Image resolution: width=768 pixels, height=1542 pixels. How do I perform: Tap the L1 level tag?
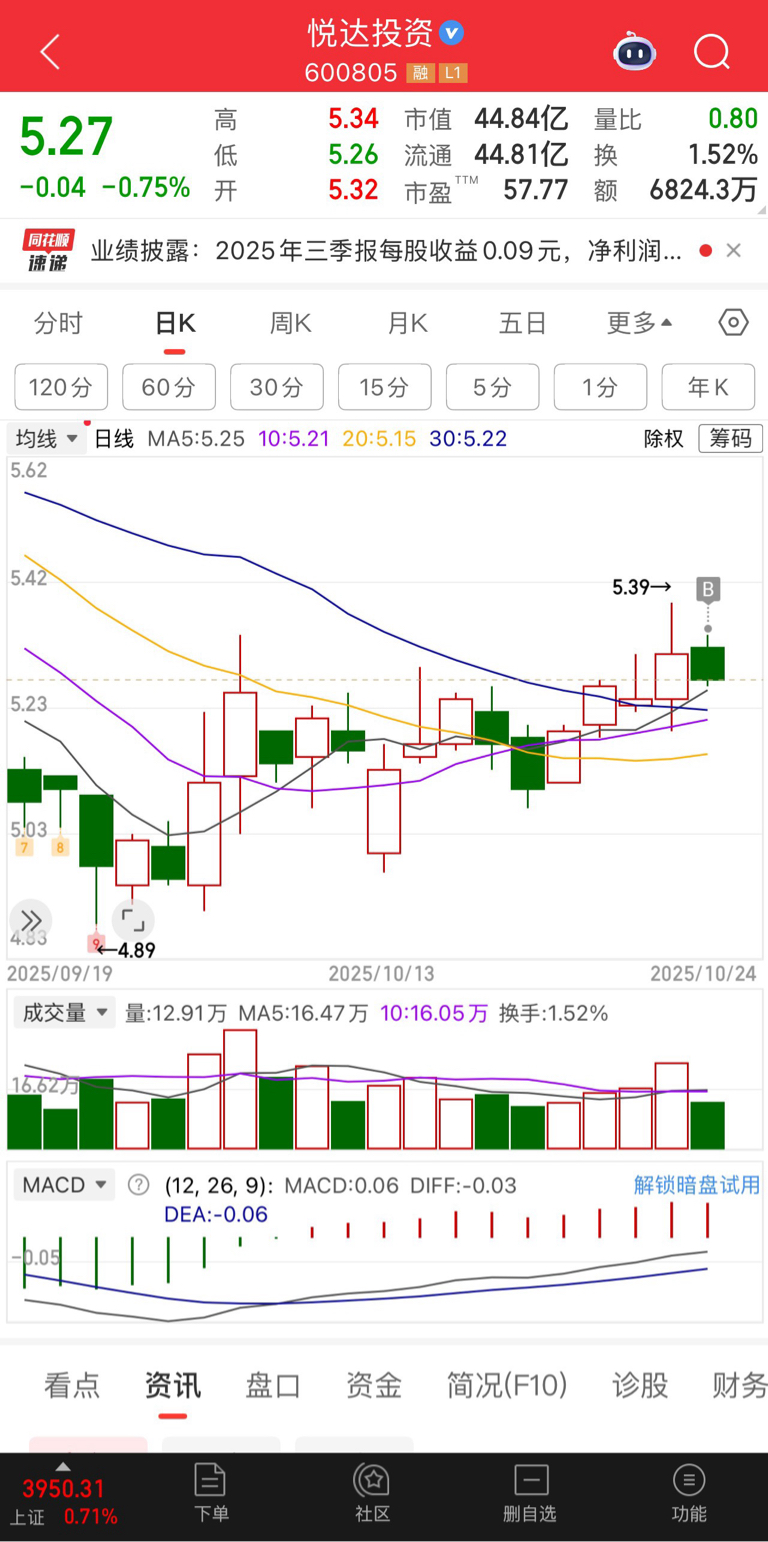coord(453,73)
